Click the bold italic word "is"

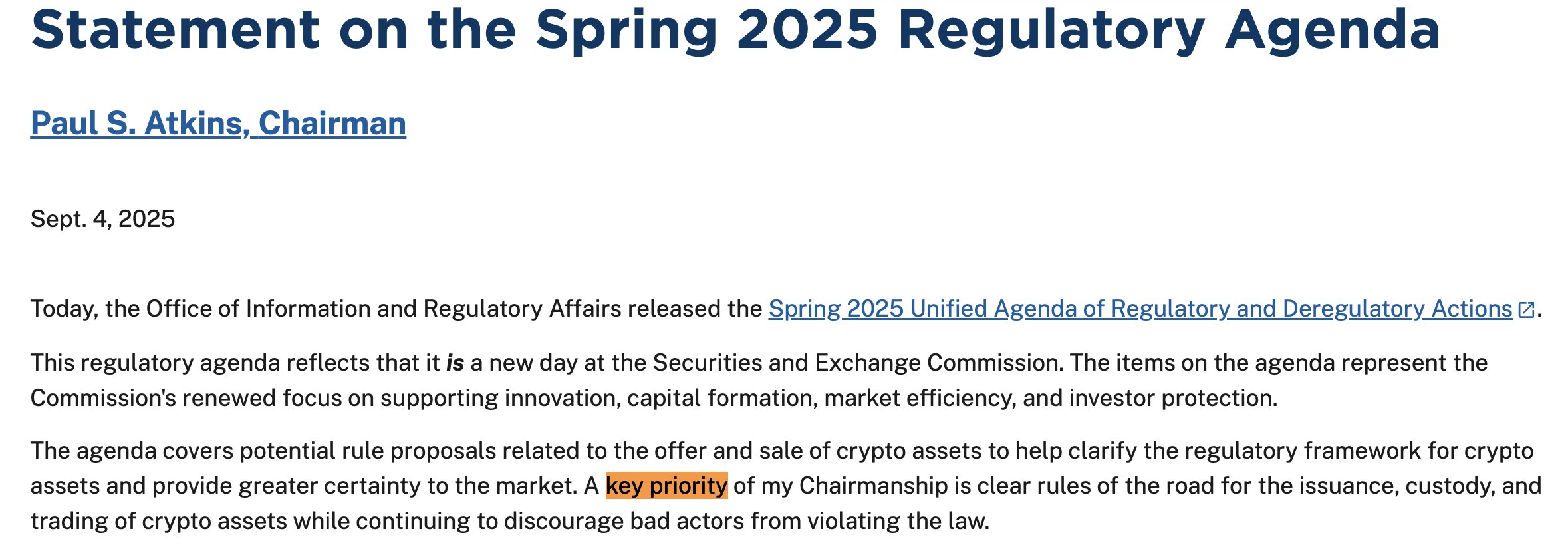(x=455, y=363)
